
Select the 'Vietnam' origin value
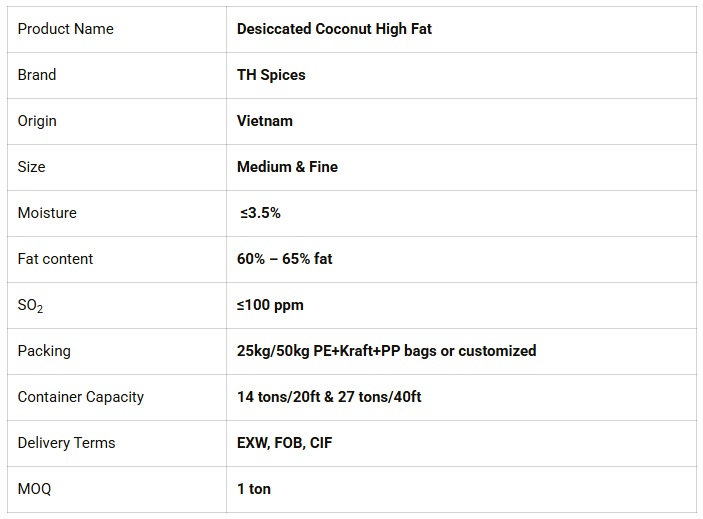coord(265,121)
